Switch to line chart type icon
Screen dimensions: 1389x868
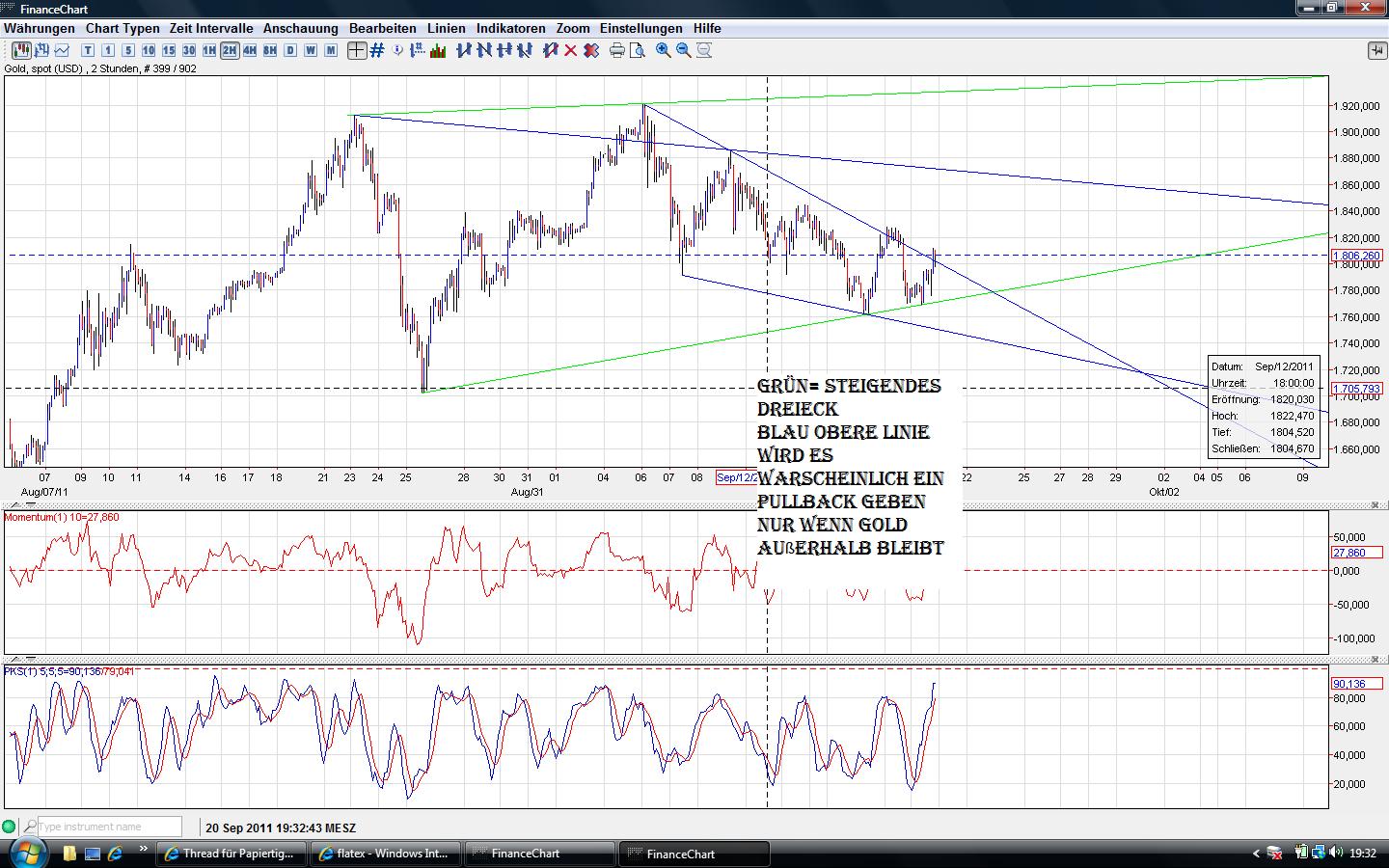[x=62, y=50]
